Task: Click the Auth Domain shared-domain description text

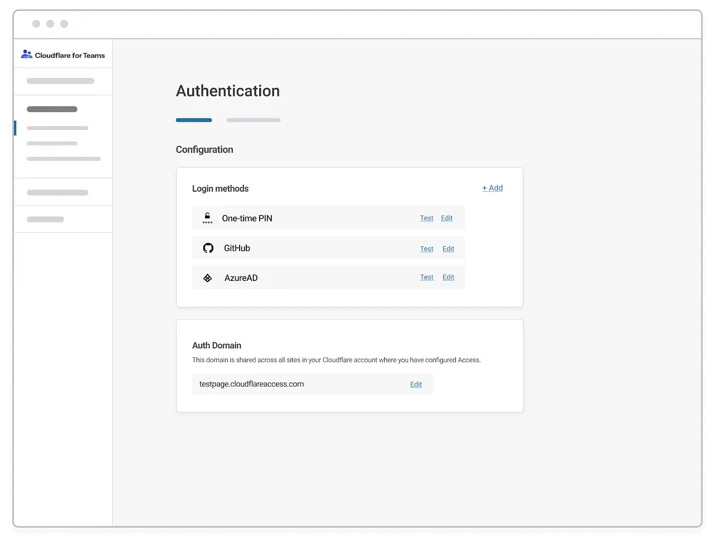Action: (x=336, y=360)
